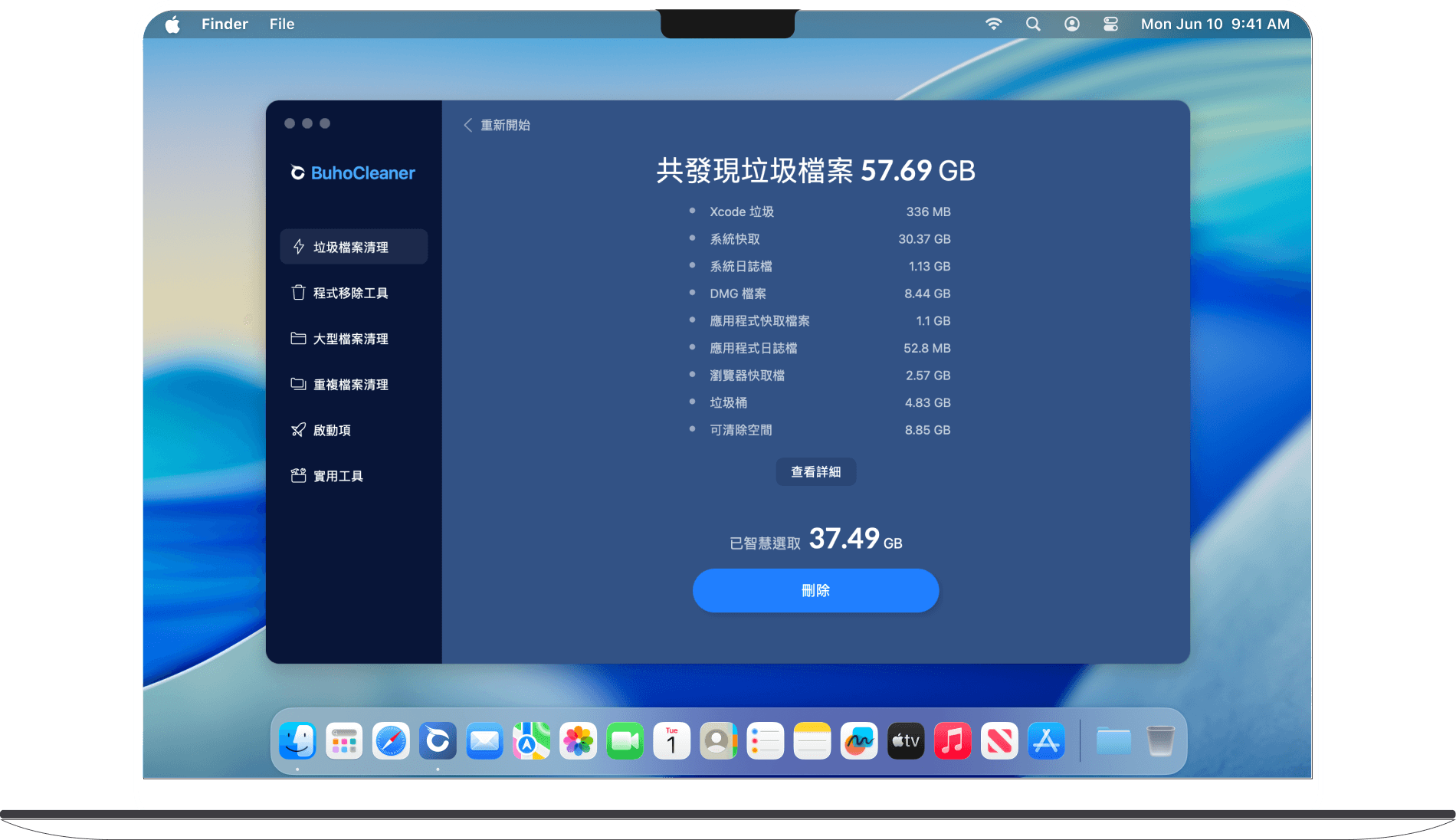Open the Finder menu in menu bar
Image resolution: width=1456 pixels, height=840 pixels.
coord(225,24)
